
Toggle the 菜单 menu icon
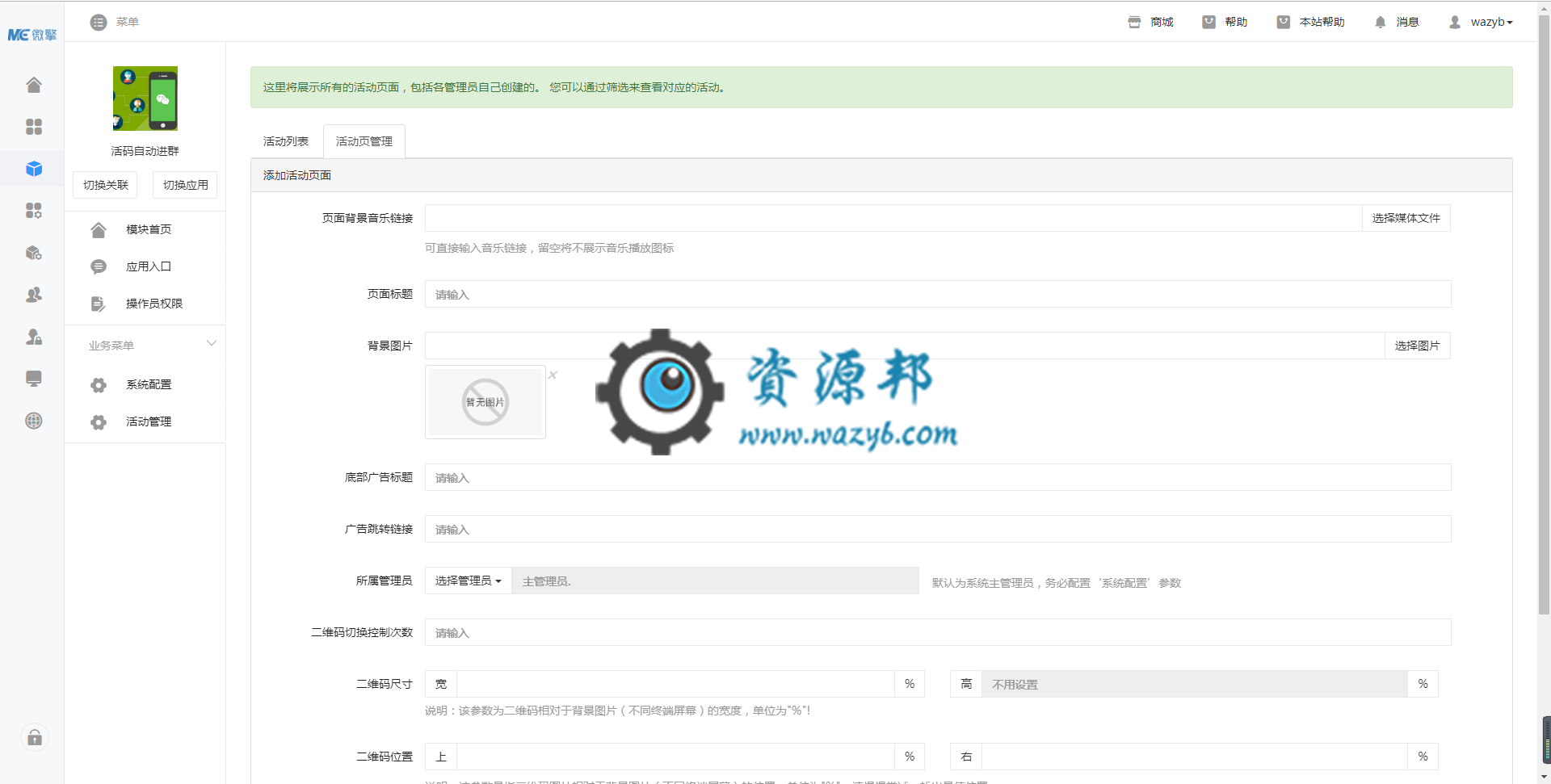(x=99, y=22)
